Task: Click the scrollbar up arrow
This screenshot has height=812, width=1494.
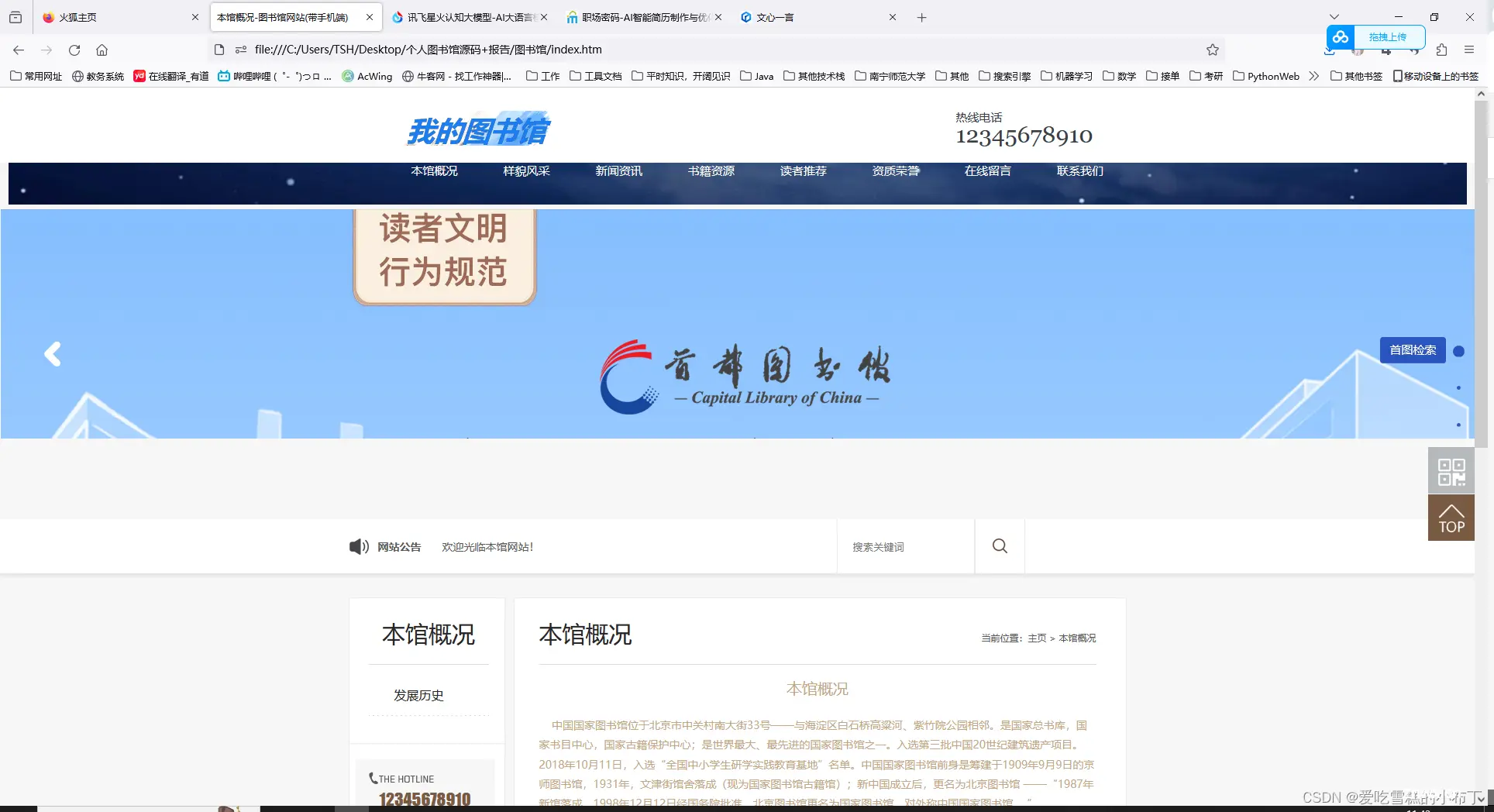Action: (1481, 95)
